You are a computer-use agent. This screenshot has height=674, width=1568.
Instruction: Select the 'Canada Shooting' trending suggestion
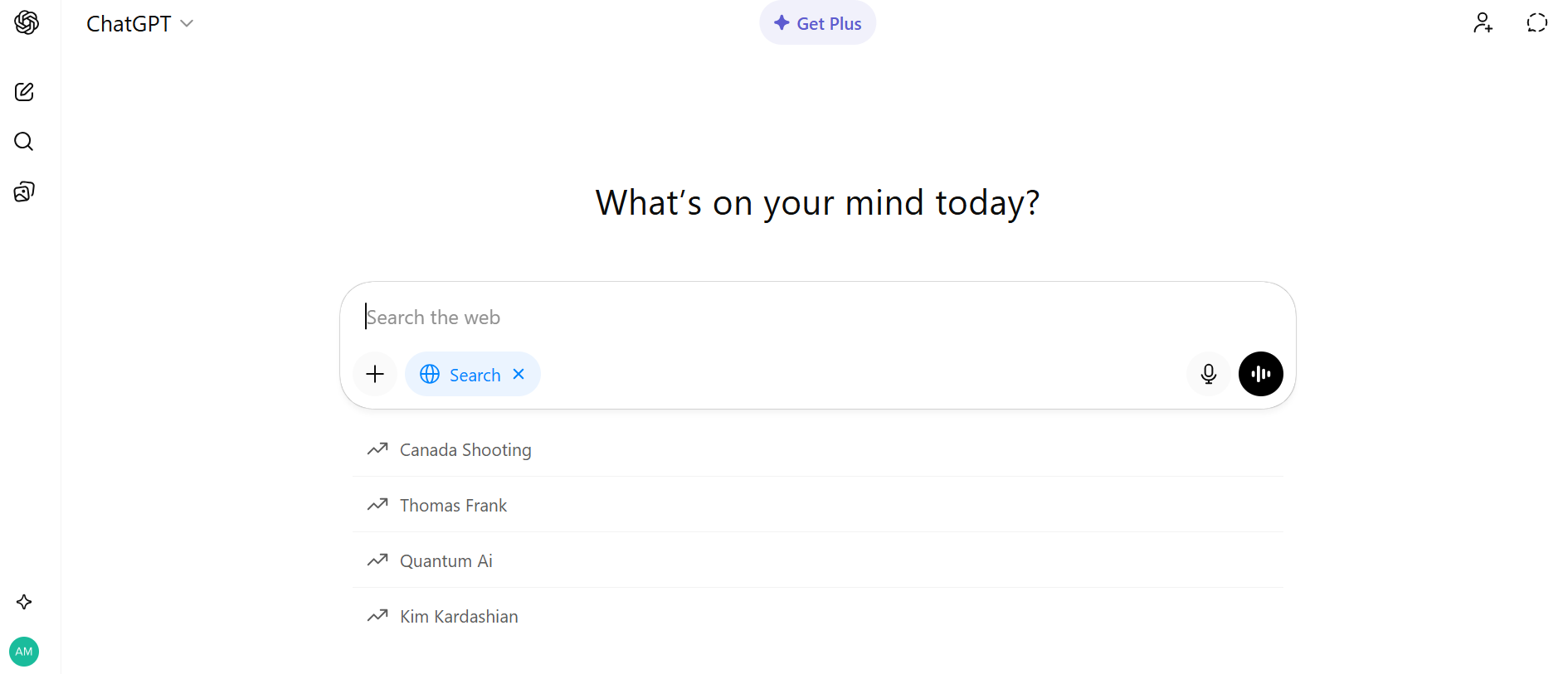[465, 450]
